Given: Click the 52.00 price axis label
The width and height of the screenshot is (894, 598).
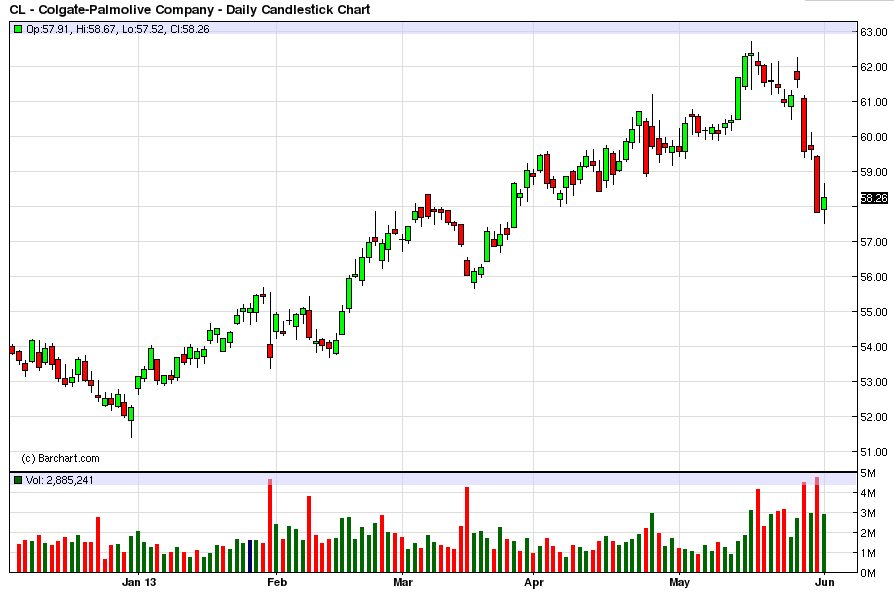Looking at the screenshot, I should click(x=873, y=417).
